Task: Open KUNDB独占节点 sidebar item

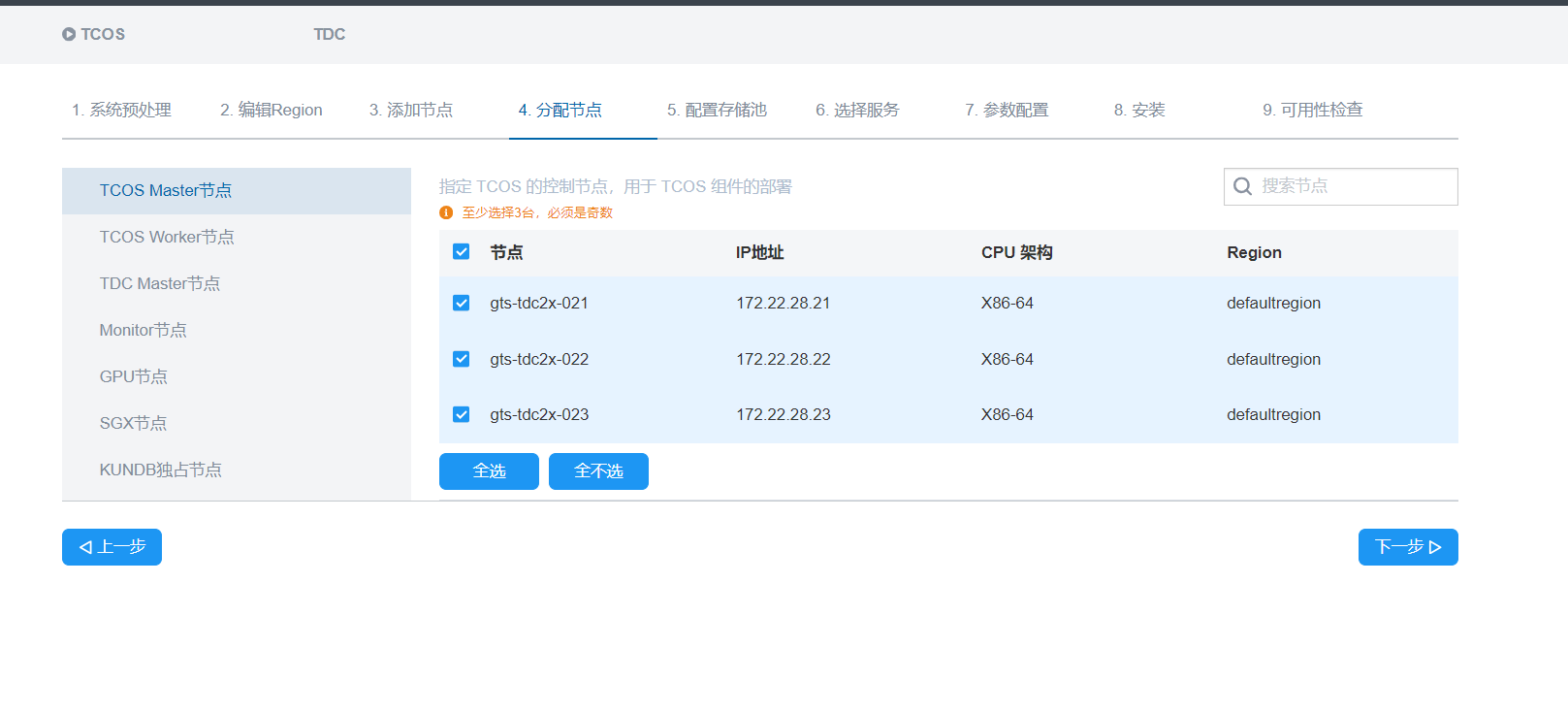Action: coord(237,470)
